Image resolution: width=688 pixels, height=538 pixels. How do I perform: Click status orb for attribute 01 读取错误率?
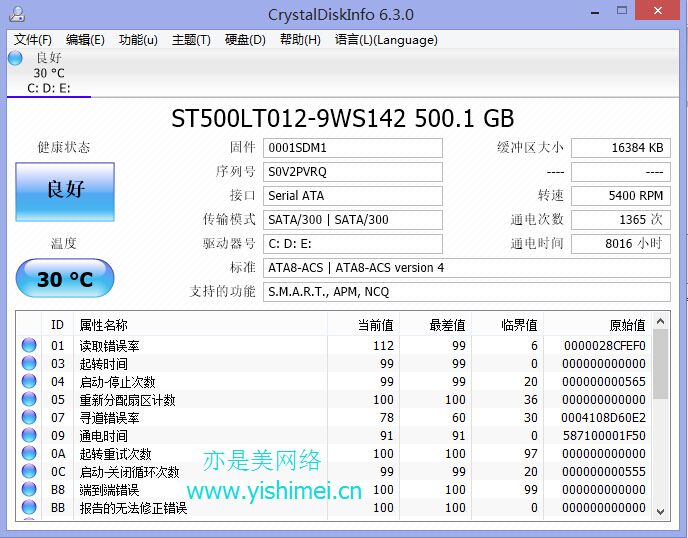(28, 346)
